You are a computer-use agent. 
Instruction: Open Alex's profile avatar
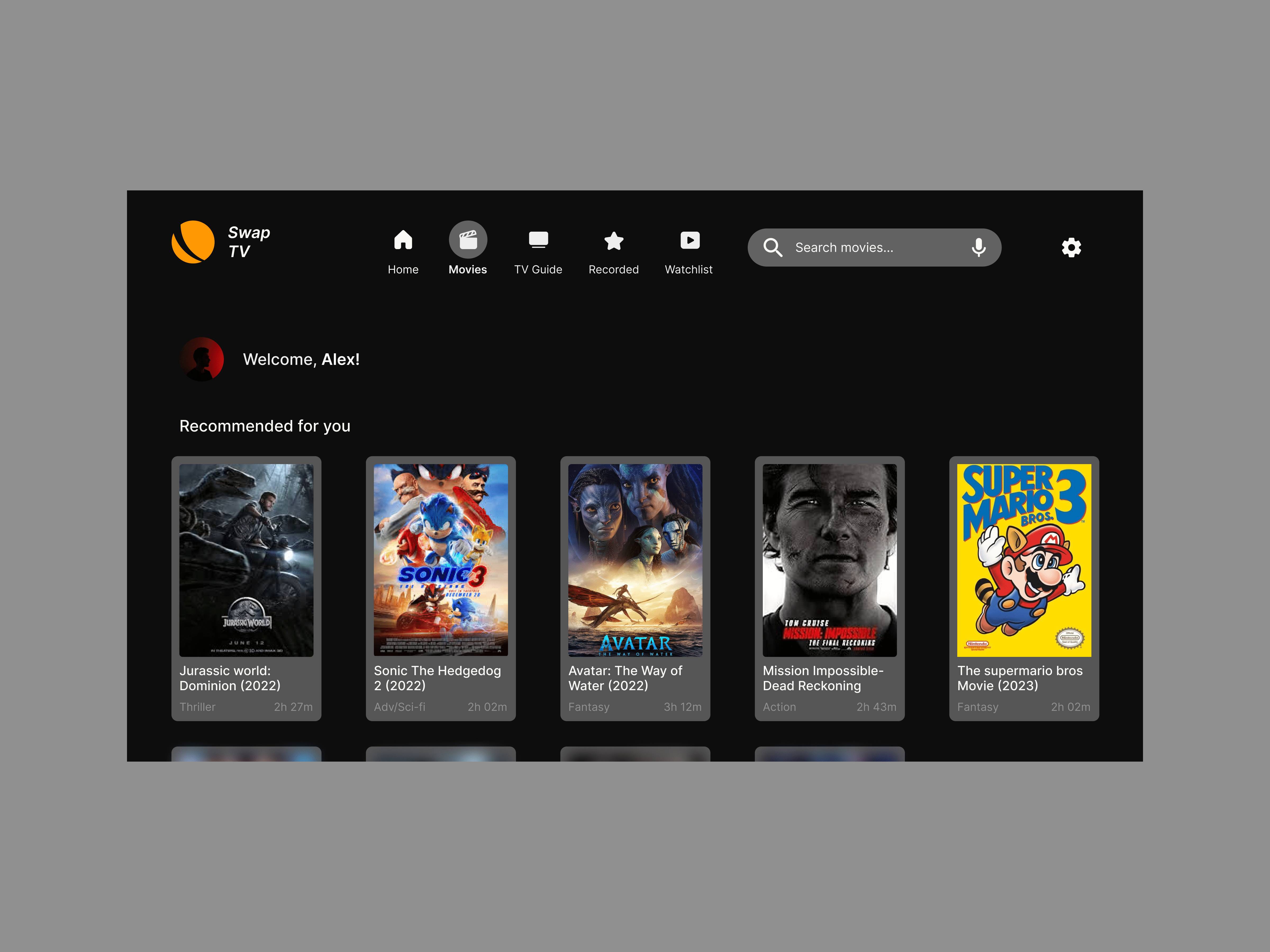click(202, 359)
